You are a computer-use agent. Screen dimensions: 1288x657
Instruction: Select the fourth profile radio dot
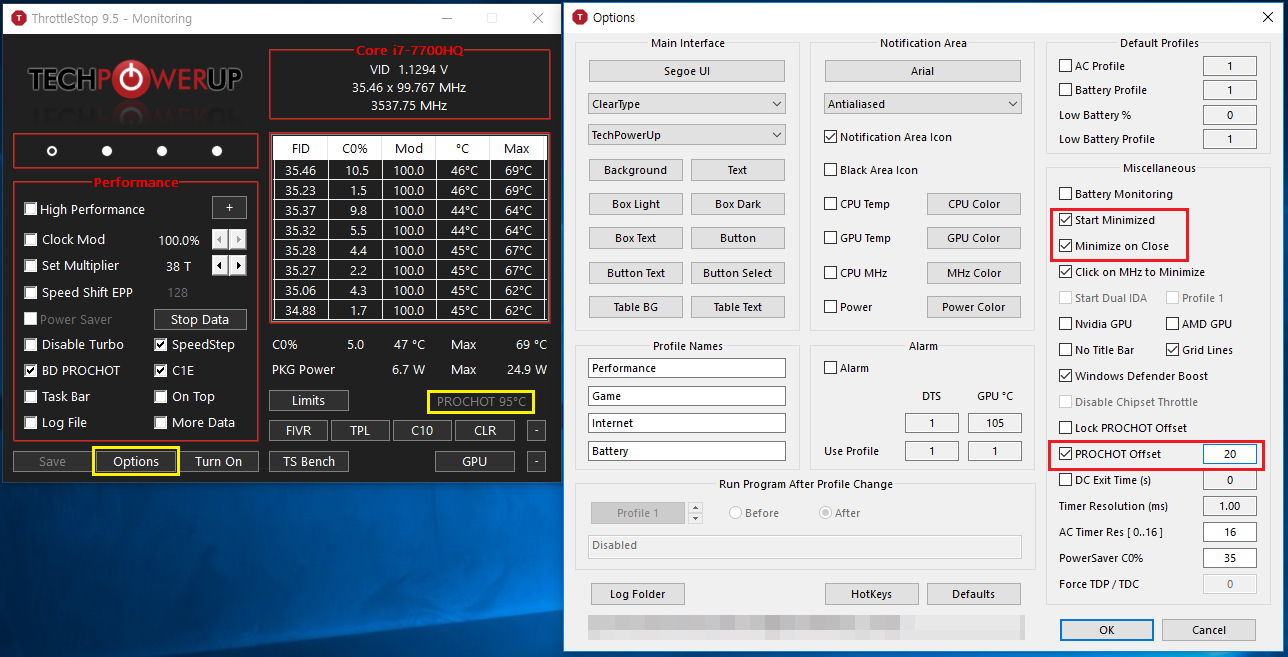pyautogui.click(x=217, y=151)
